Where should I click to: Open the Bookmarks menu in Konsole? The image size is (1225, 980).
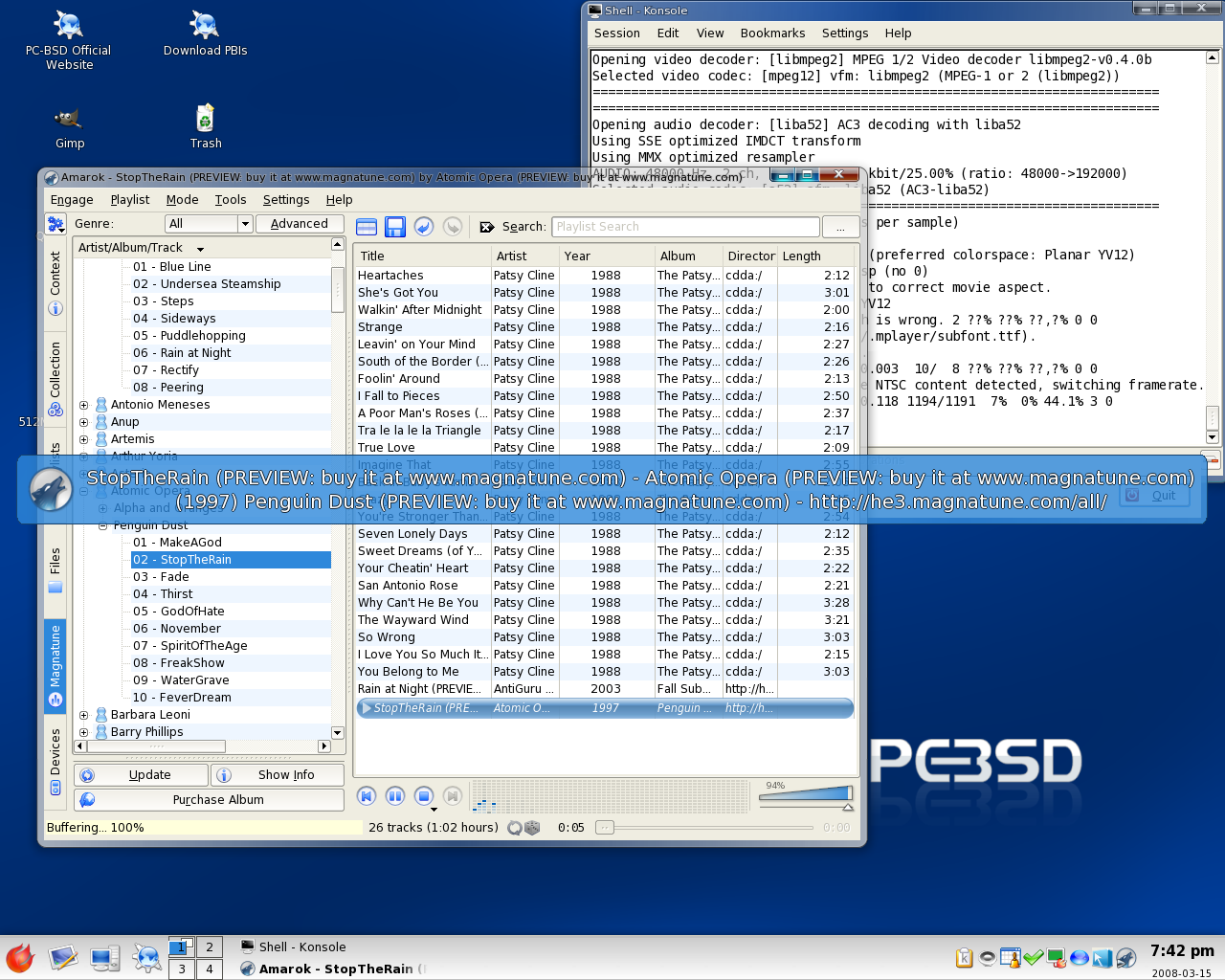click(x=772, y=33)
